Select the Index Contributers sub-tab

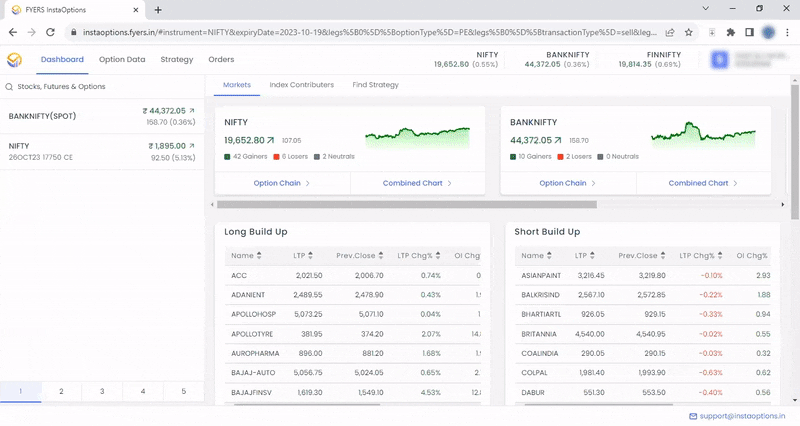pos(302,85)
